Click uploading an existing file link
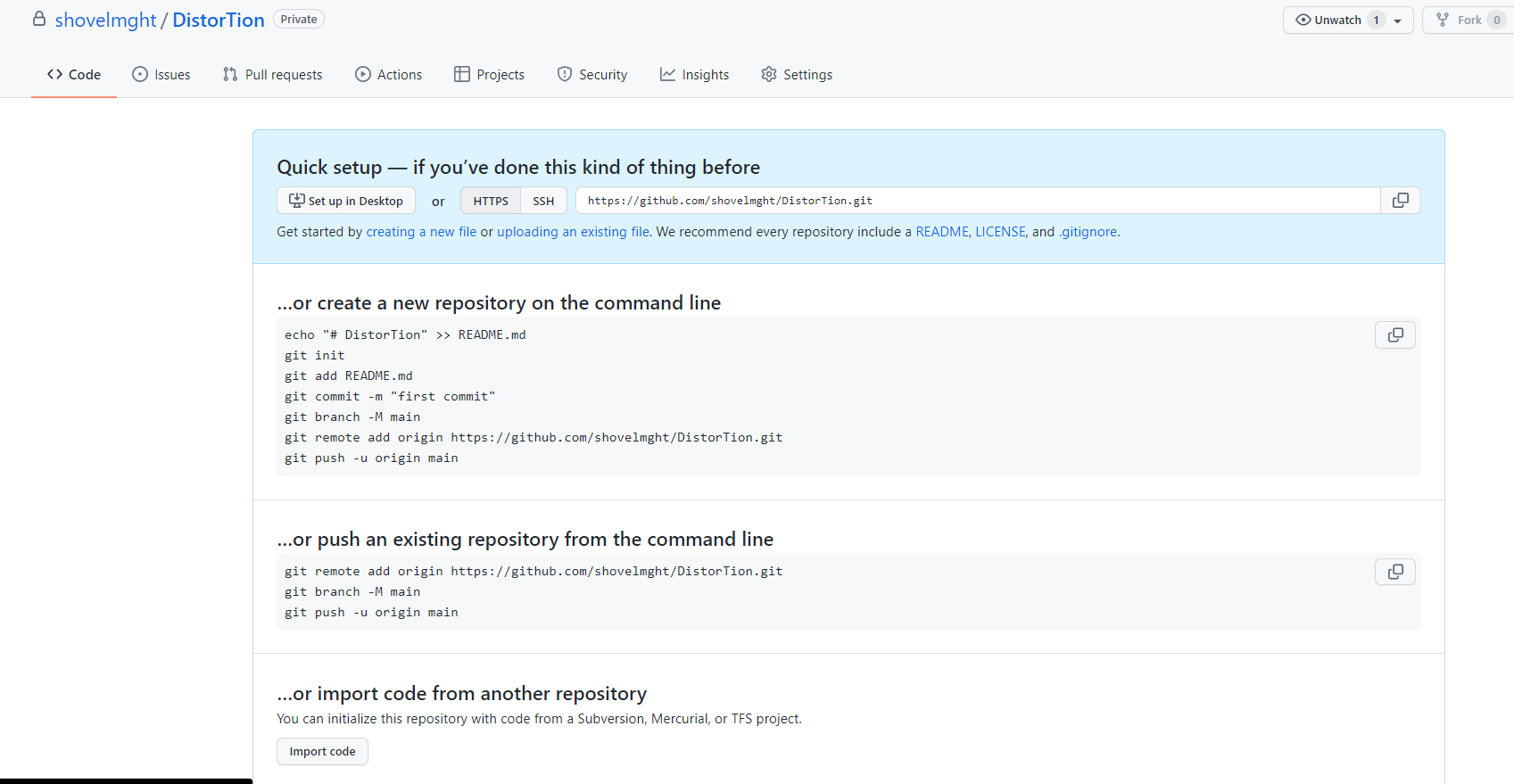 point(573,232)
